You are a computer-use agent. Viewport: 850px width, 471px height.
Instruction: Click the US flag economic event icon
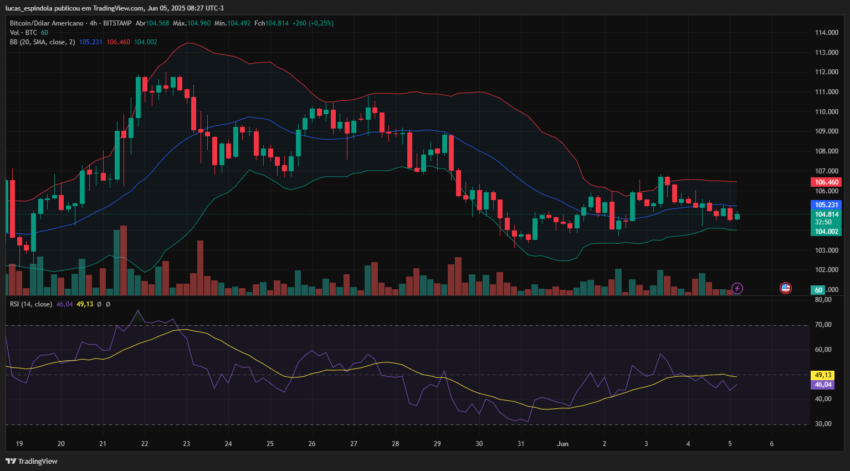tap(785, 288)
